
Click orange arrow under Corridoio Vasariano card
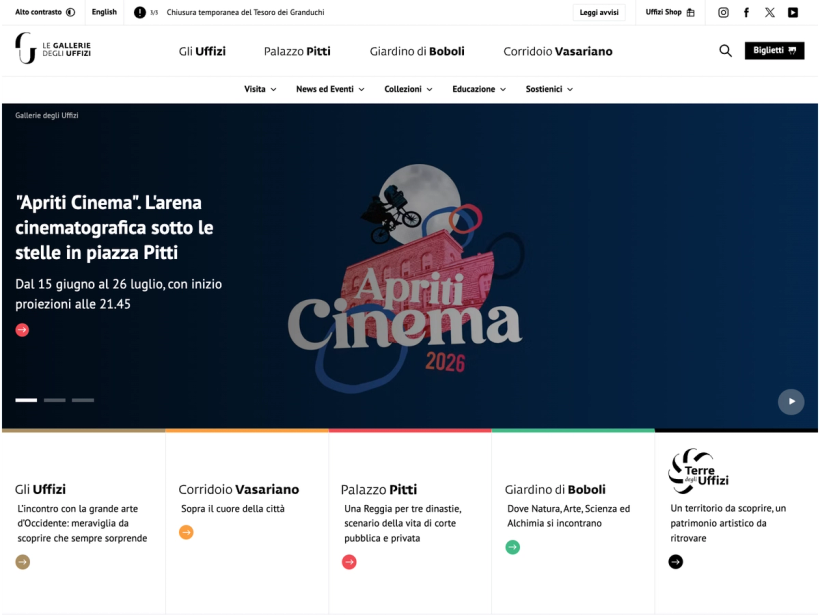coord(186,532)
